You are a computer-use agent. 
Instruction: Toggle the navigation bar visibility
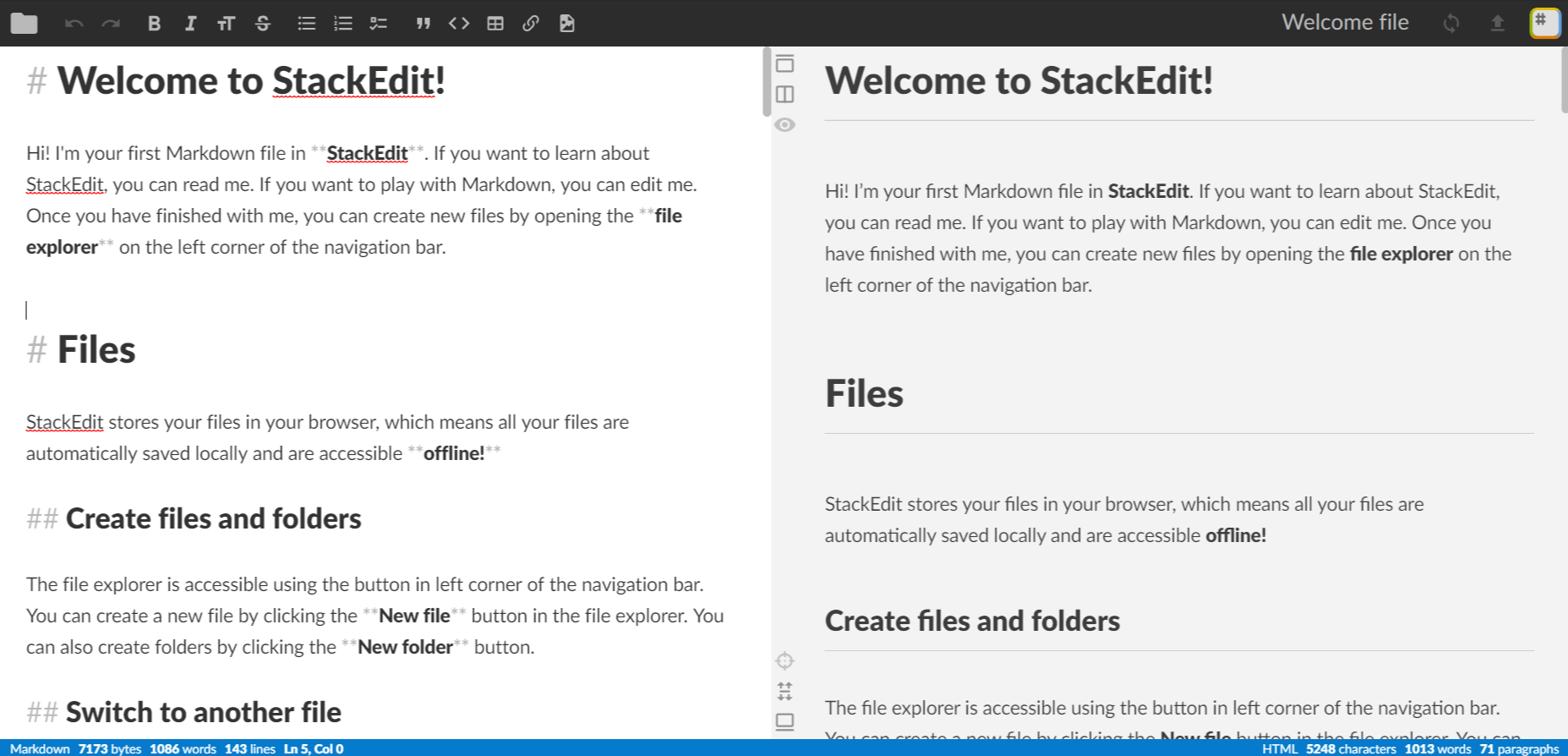pyautogui.click(x=784, y=63)
